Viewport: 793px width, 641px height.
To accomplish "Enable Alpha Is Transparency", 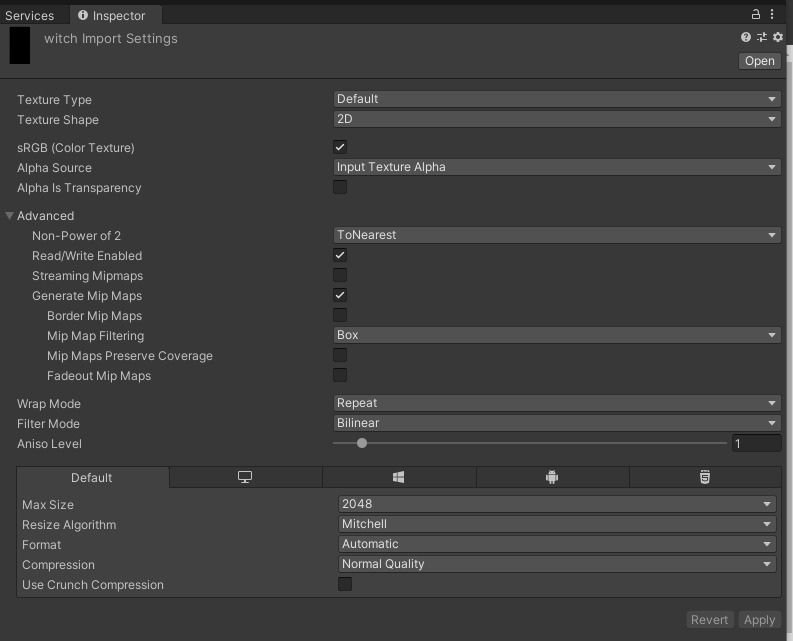I will tap(340, 187).
